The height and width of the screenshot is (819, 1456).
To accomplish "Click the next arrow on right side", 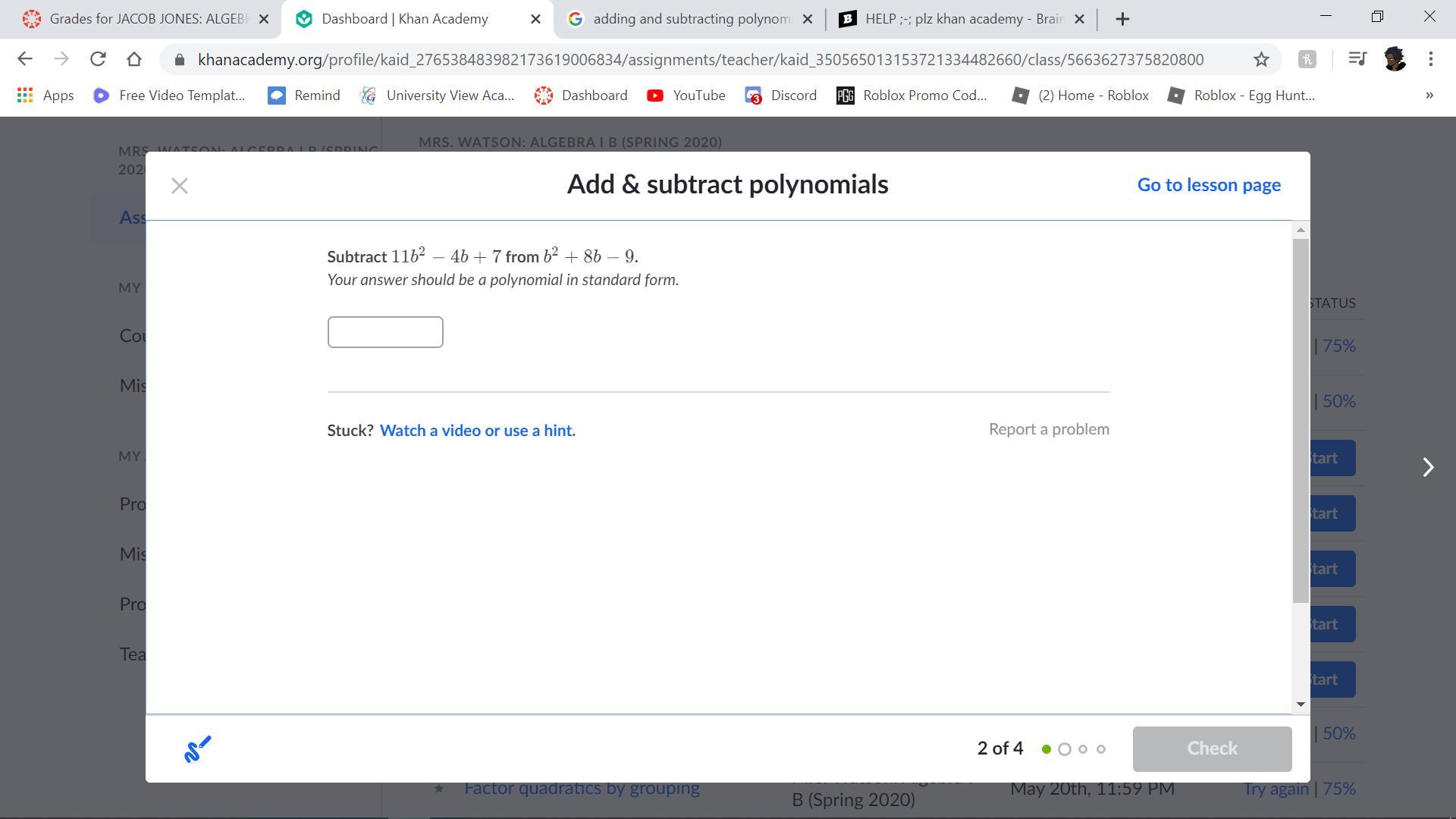I will tap(1428, 467).
